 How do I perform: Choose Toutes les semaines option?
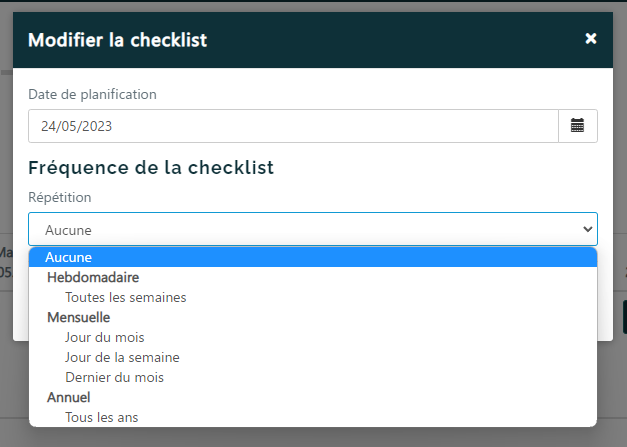point(125,297)
